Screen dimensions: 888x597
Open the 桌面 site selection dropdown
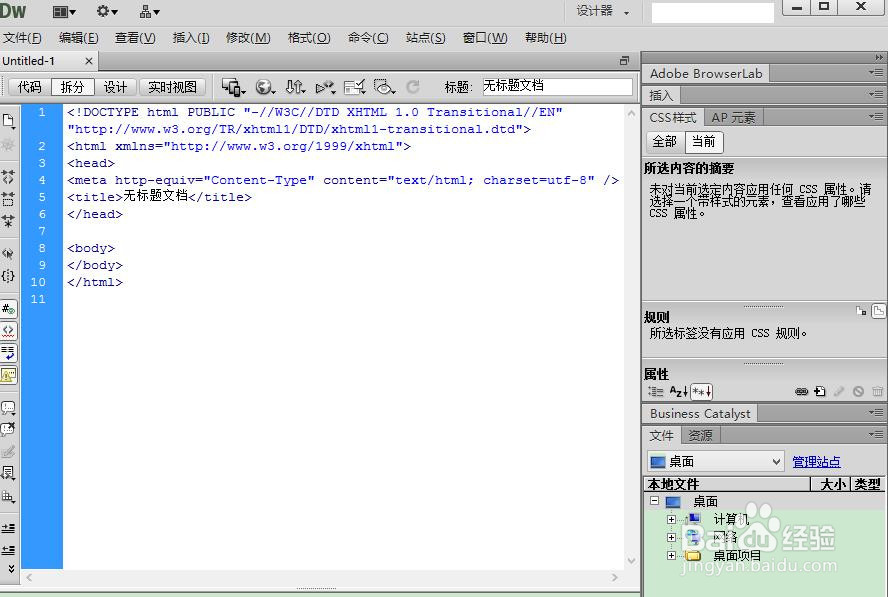[715, 462]
